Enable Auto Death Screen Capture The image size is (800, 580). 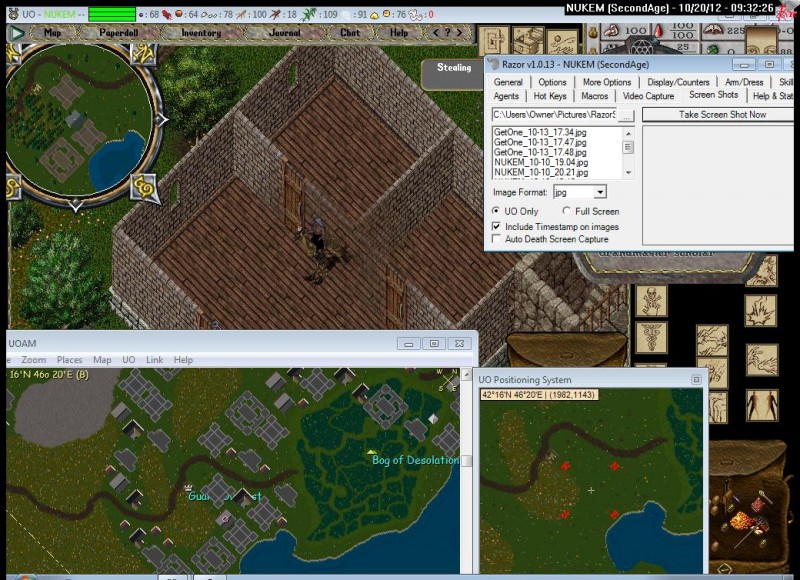click(496, 239)
